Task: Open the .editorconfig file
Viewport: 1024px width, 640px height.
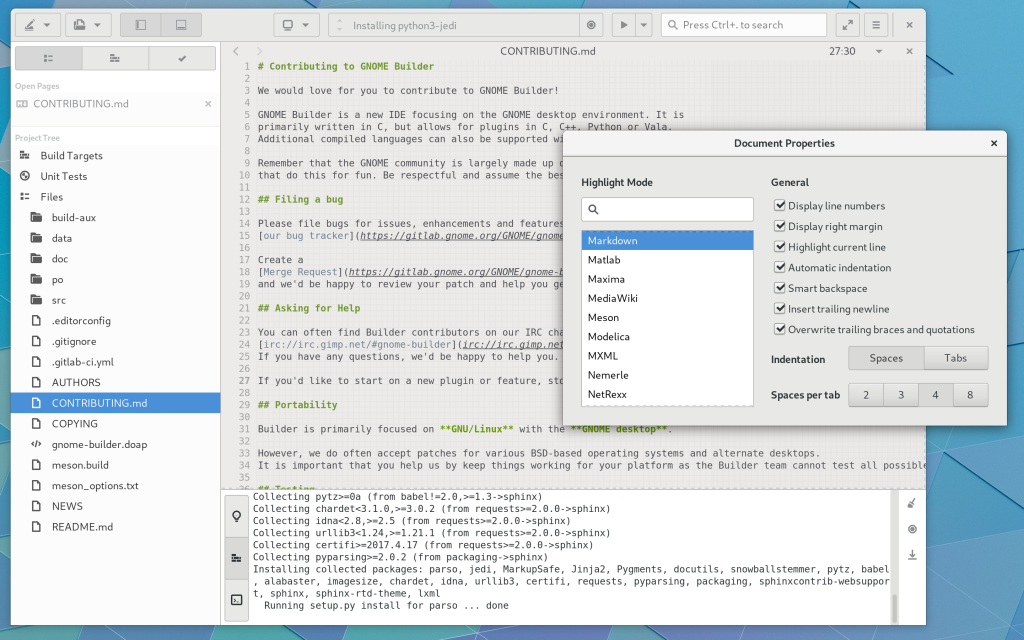Action: pos(116,321)
